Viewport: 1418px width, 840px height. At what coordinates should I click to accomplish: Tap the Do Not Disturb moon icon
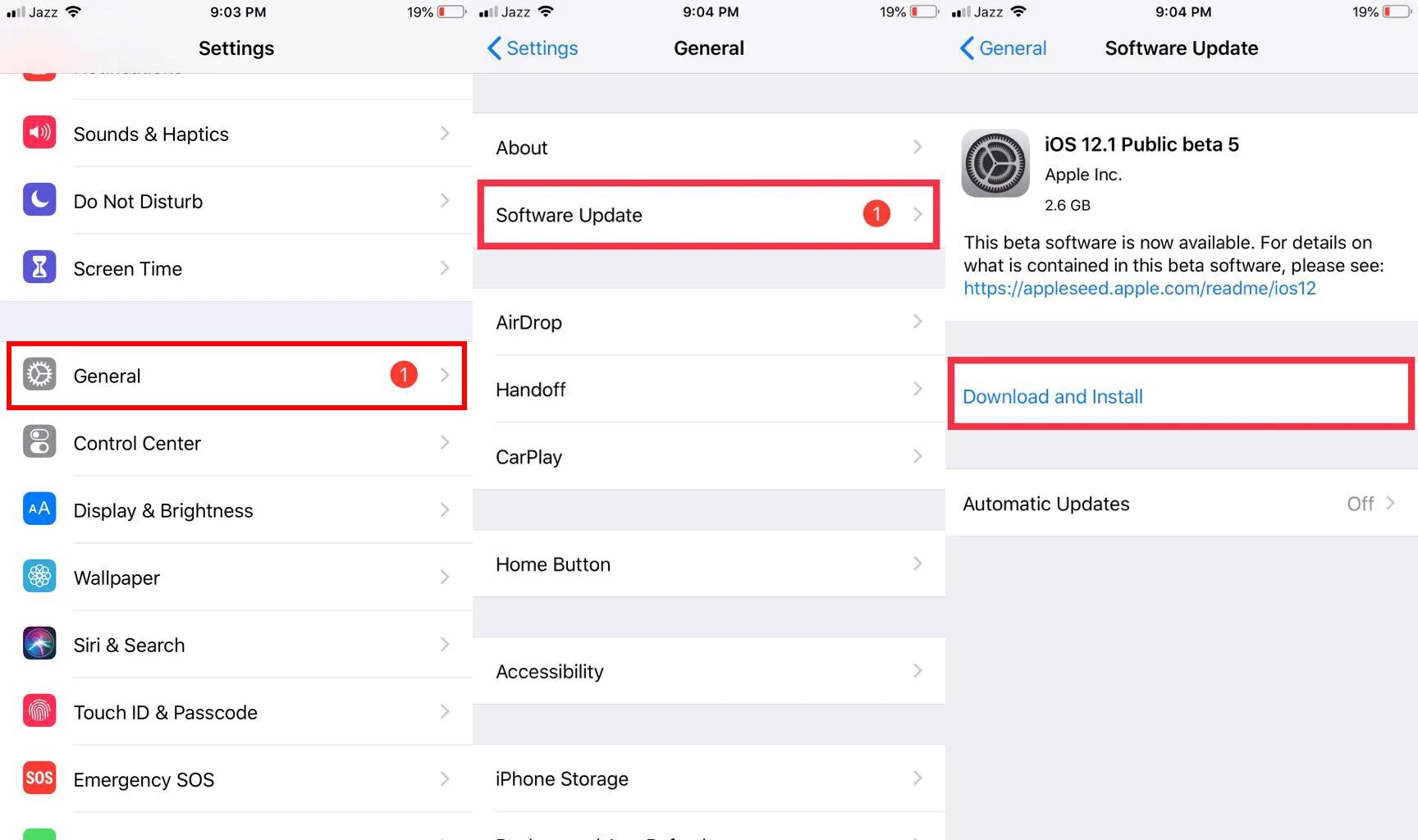pos(39,199)
